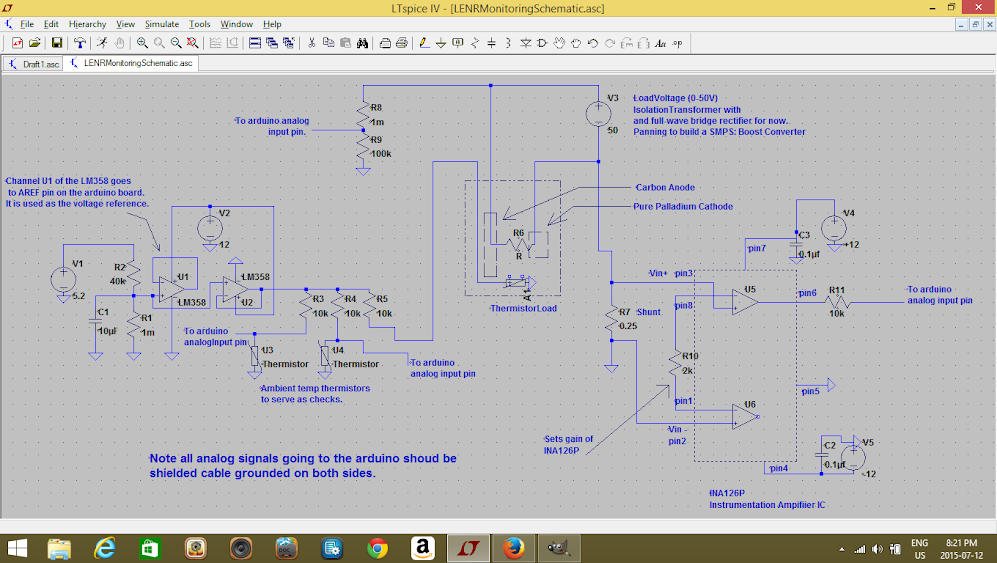The width and height of the screenshot is (997, 563).
Task: Open the Amazon app from the taskbar
Action: pyautogui.click(x=423, y=548)
